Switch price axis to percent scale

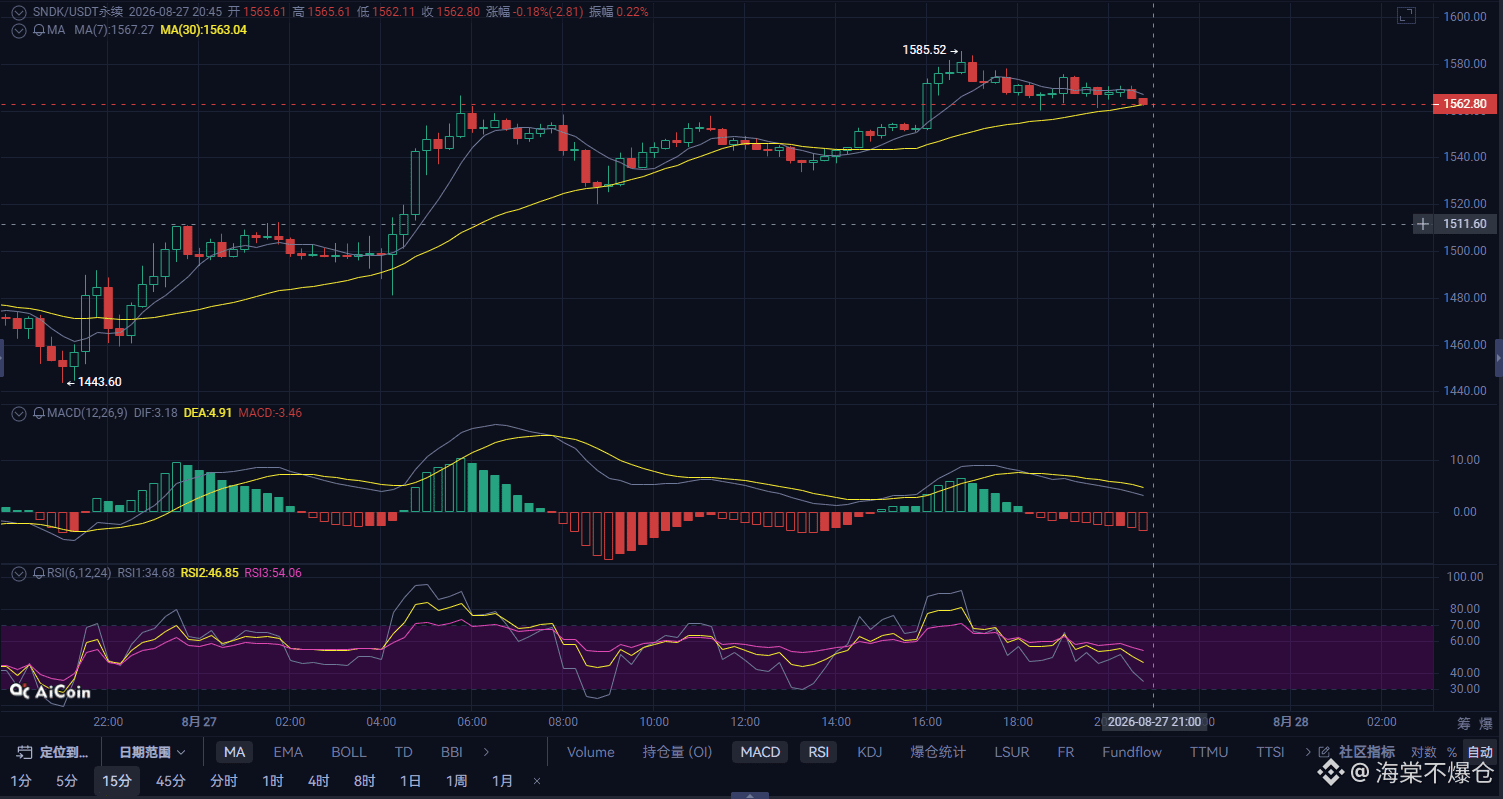tap(1451, 752)
